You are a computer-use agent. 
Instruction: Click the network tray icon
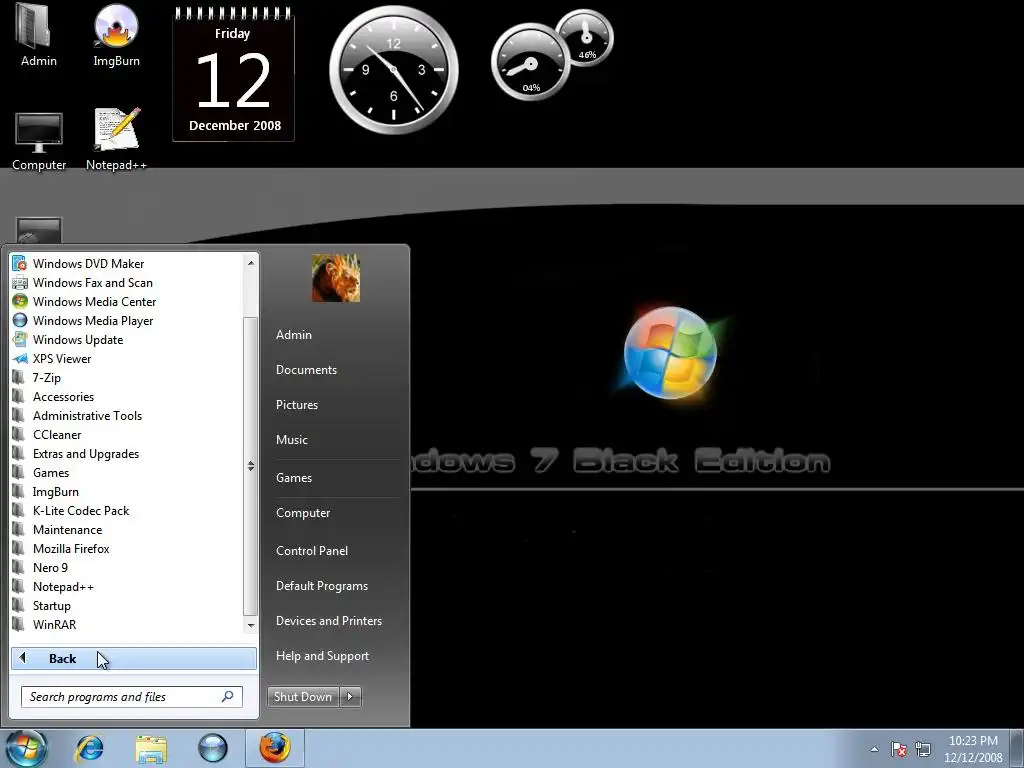pos(923,749)
